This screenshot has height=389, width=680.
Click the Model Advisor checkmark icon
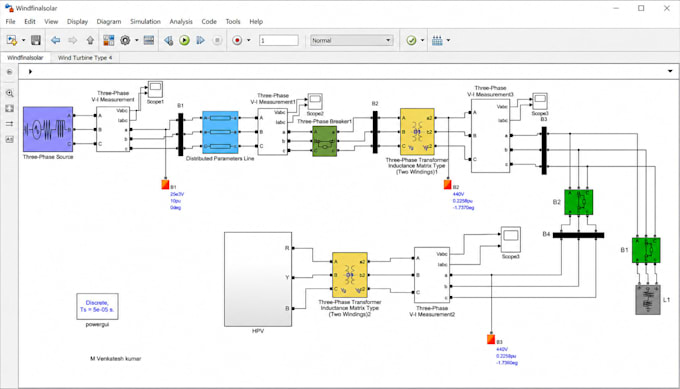[x=411, y=40]
